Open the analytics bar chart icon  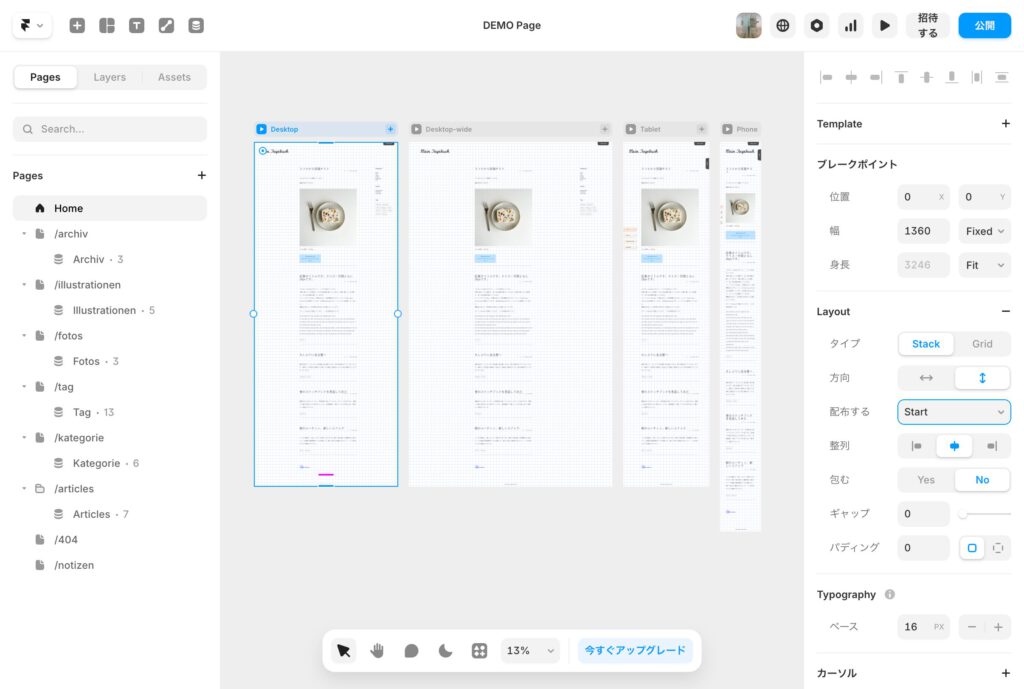[850, 26]
